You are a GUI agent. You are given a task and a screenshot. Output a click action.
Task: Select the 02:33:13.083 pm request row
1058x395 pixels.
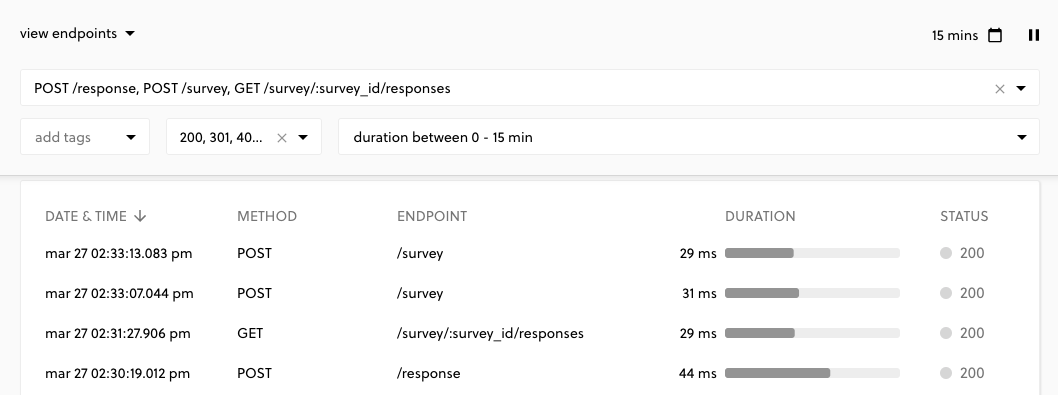click(530, 253)
